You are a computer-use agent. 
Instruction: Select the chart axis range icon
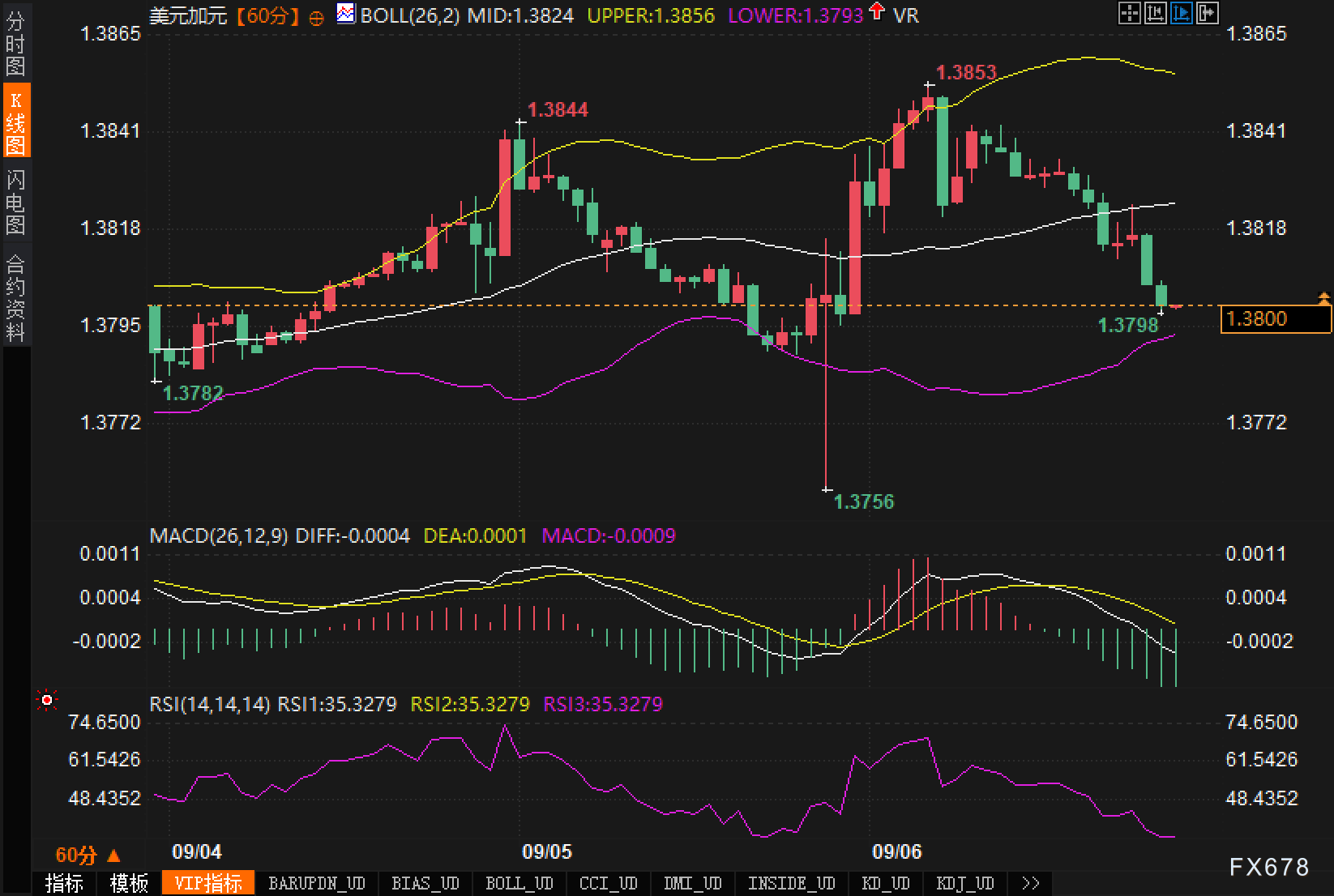(1155, 13)
